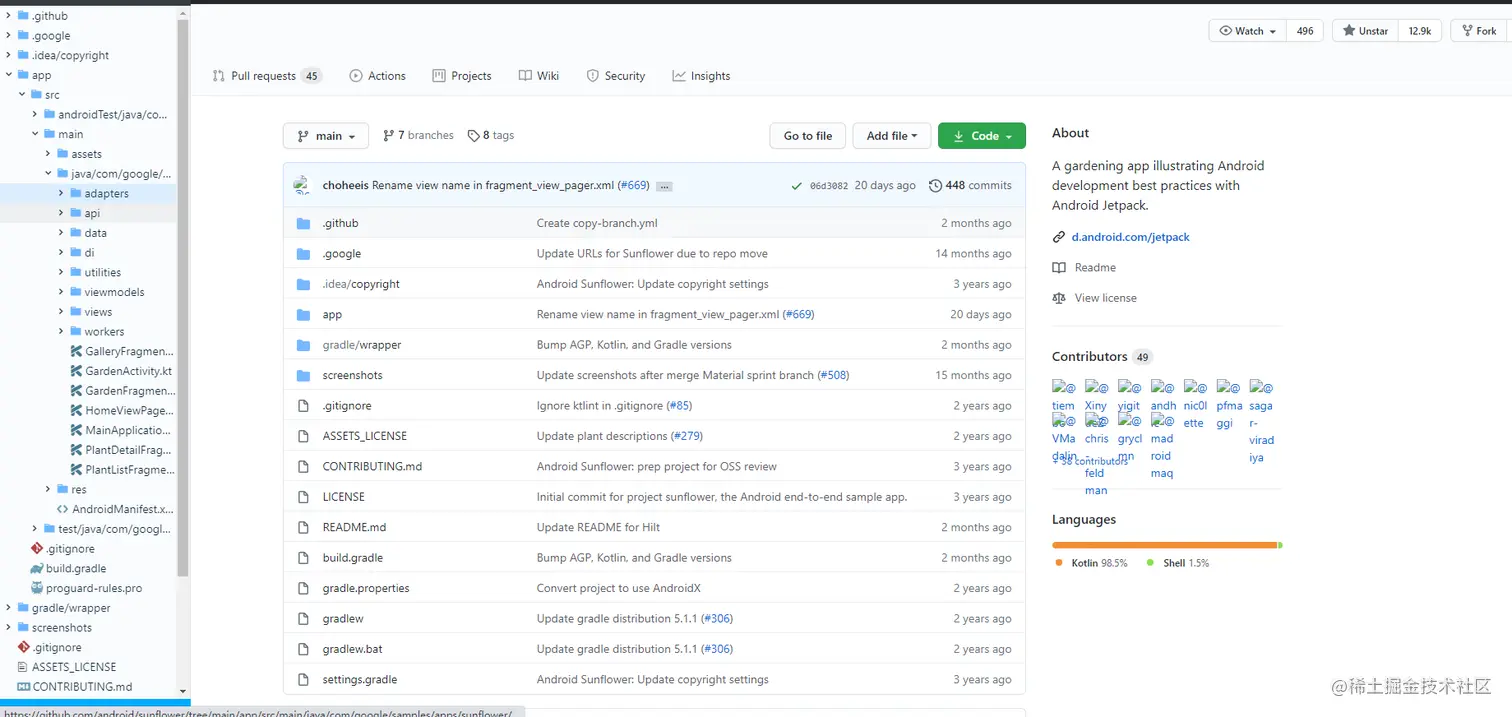Open the Readme link in About
This screenshot has height=717, width=1512.
[1095, 267]
